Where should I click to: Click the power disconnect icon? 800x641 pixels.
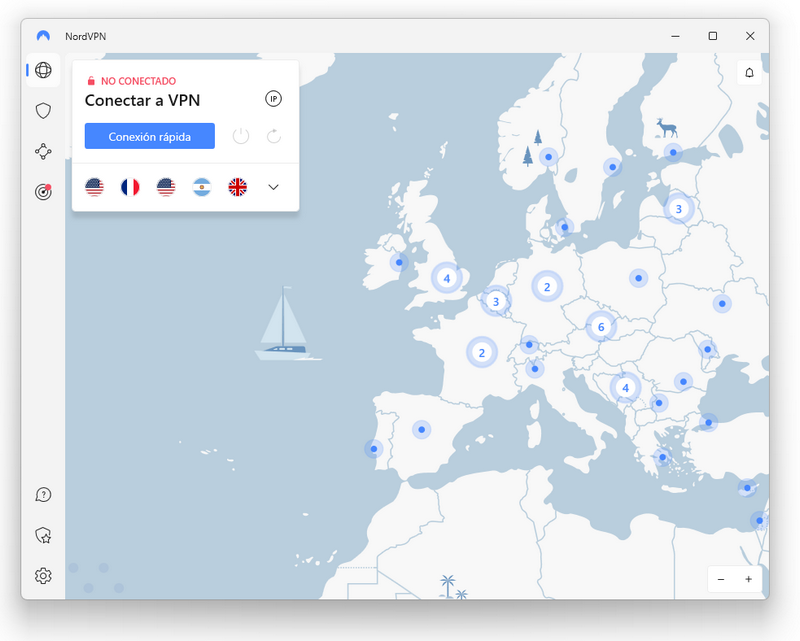241,136
